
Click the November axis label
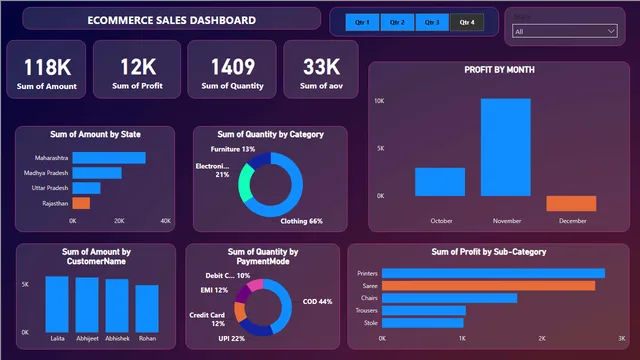pos(507,221)
